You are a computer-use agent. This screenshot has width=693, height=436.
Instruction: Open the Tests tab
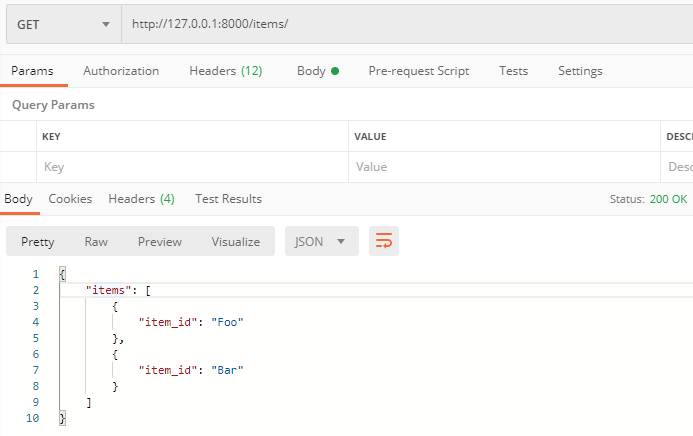pos(513,71)
